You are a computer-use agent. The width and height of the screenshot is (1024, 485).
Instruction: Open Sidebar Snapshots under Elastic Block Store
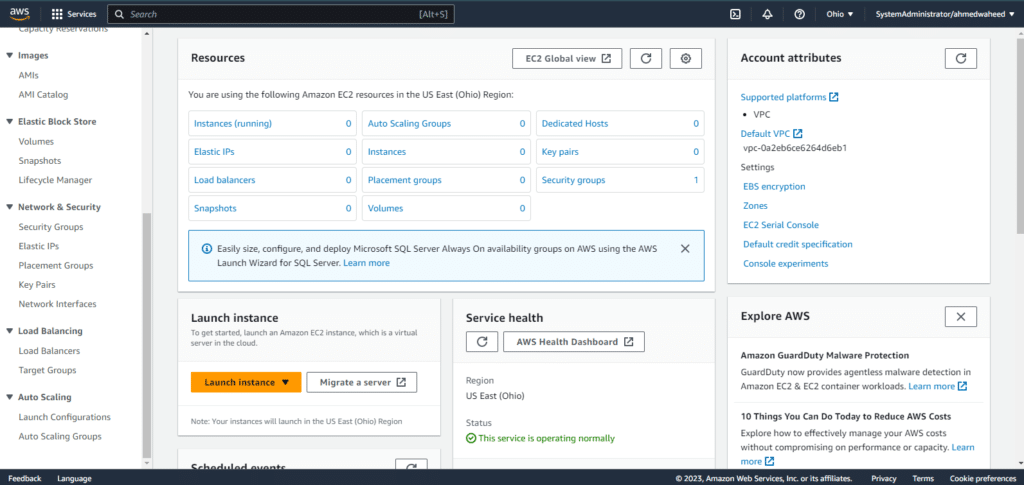pos(40,161)
